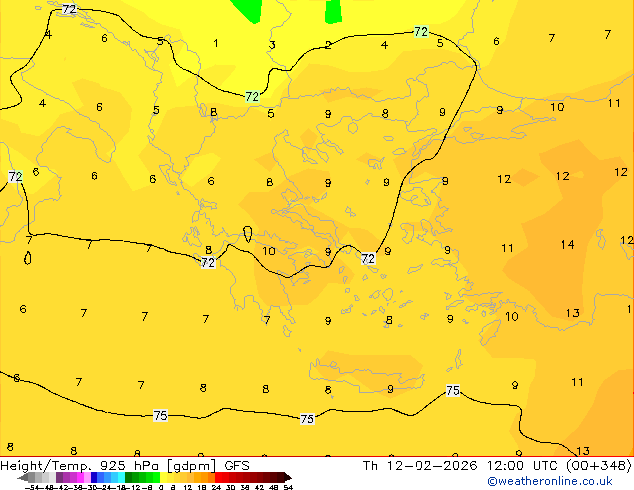Click the 'Th 12-02-2026' date text

[420, 466]
